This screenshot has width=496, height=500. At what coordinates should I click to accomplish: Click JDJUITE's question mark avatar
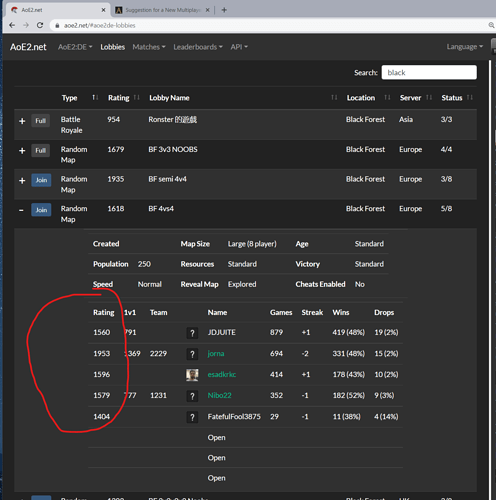(192, 333)
